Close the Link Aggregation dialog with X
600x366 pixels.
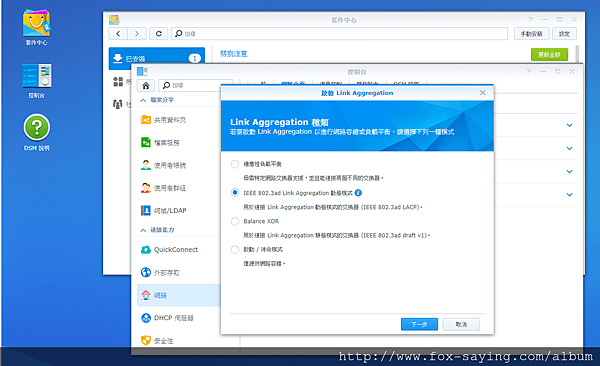pyautogui.click(x=483, y=93)
